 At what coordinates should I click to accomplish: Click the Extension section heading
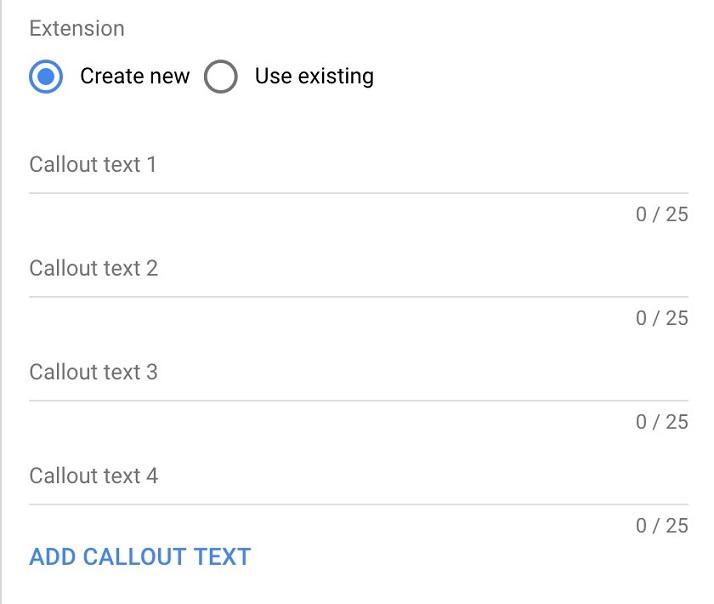77,28
